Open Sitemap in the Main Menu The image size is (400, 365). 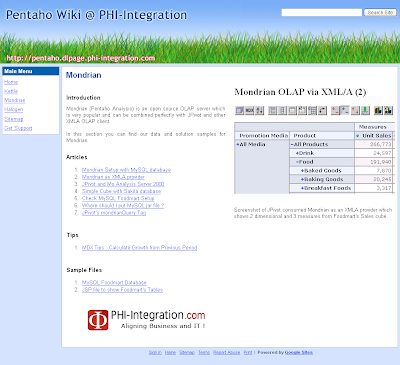(x=14, y=119)
